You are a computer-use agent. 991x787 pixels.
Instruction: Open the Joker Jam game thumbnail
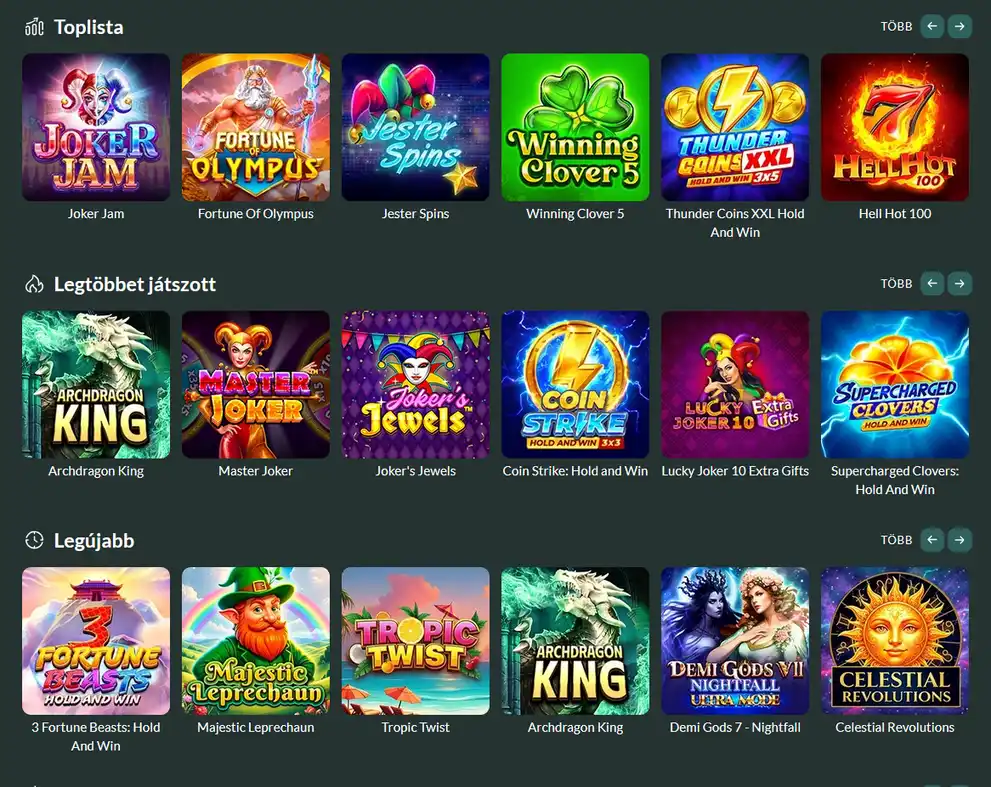tap(96, 127)
